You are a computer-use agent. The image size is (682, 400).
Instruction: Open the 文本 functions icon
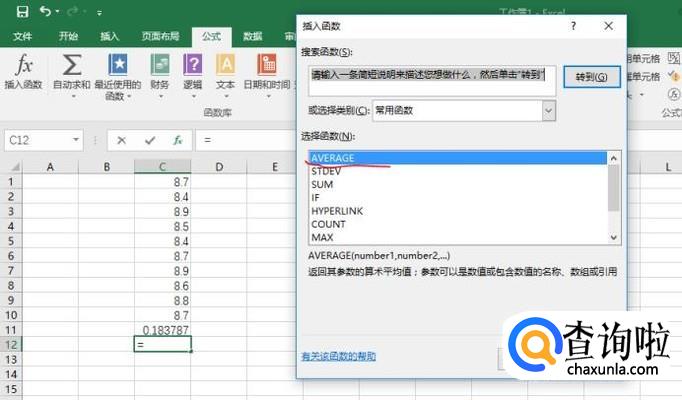point(225,65)
